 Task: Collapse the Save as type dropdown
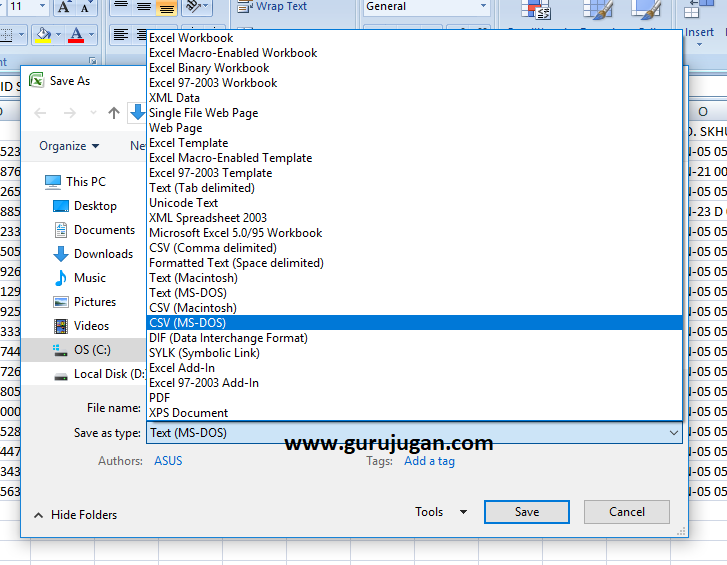[x=674, y=433]
